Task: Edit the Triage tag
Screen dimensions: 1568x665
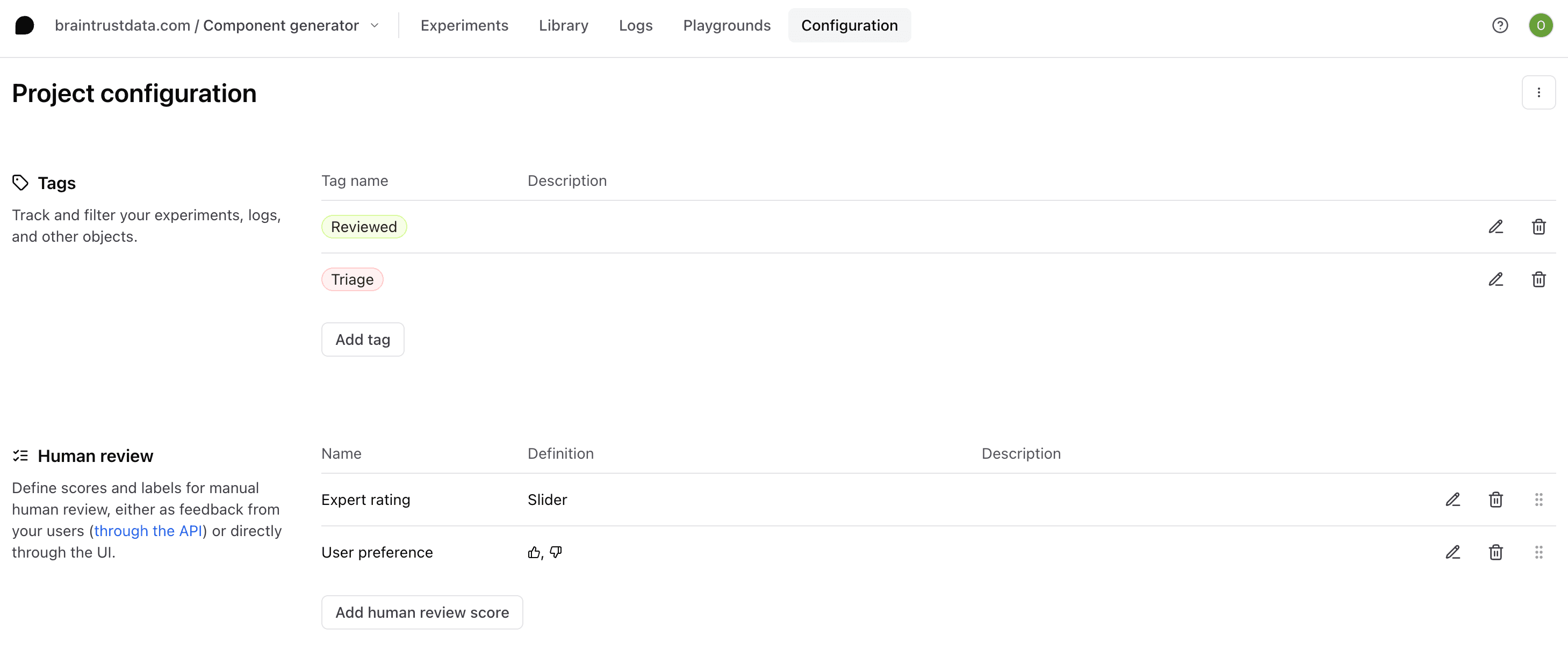Action: click(x=1497, y=279)
